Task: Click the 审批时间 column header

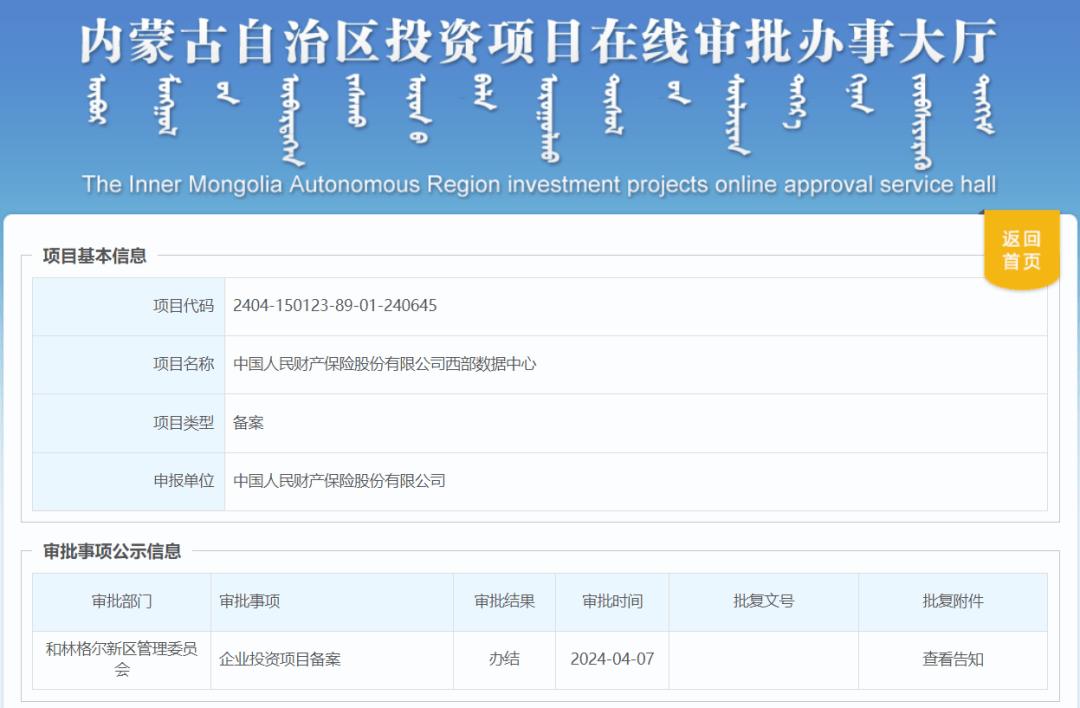Action: [612, 602]
